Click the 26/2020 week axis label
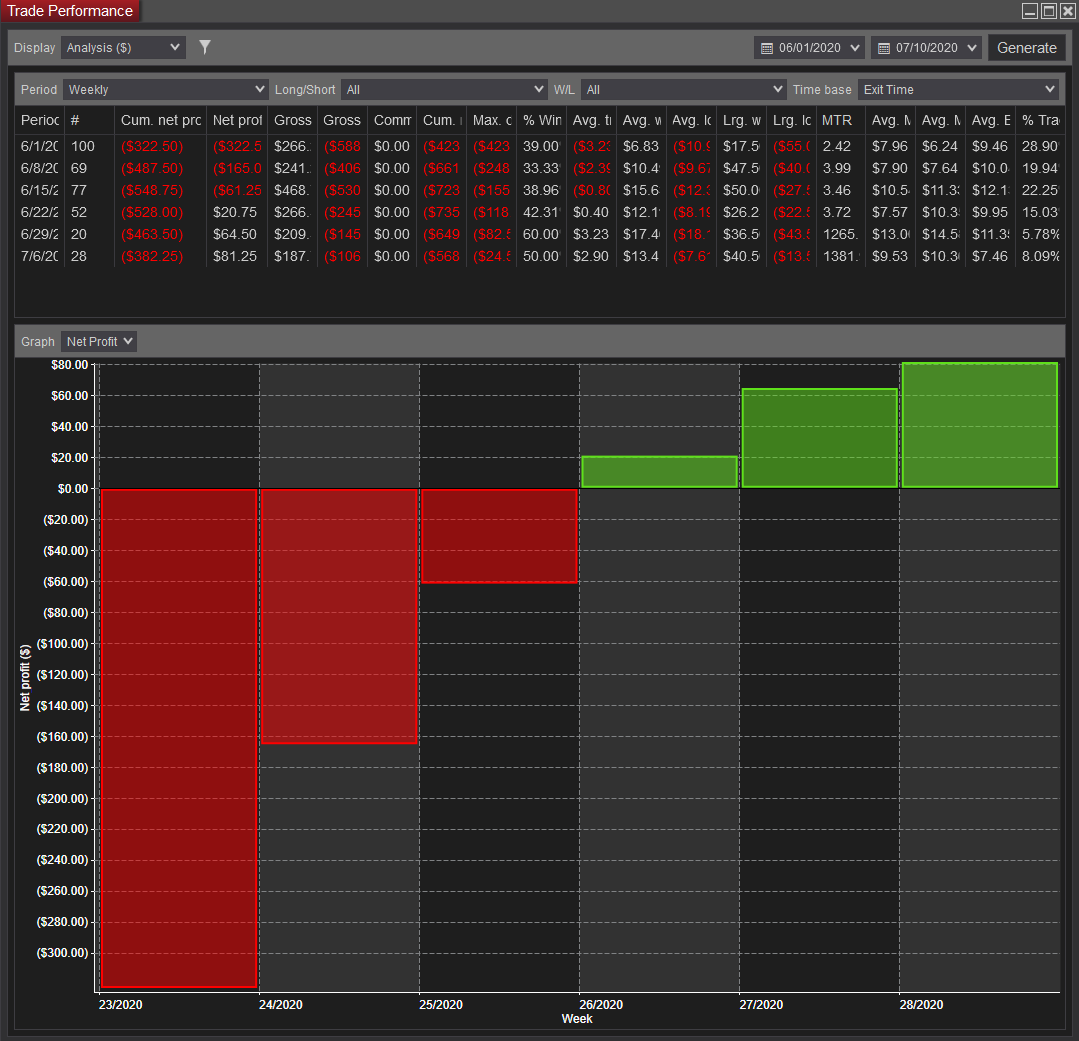Image resolution: width=1079 pixels, height=1041 pixels. point(601,1005)
